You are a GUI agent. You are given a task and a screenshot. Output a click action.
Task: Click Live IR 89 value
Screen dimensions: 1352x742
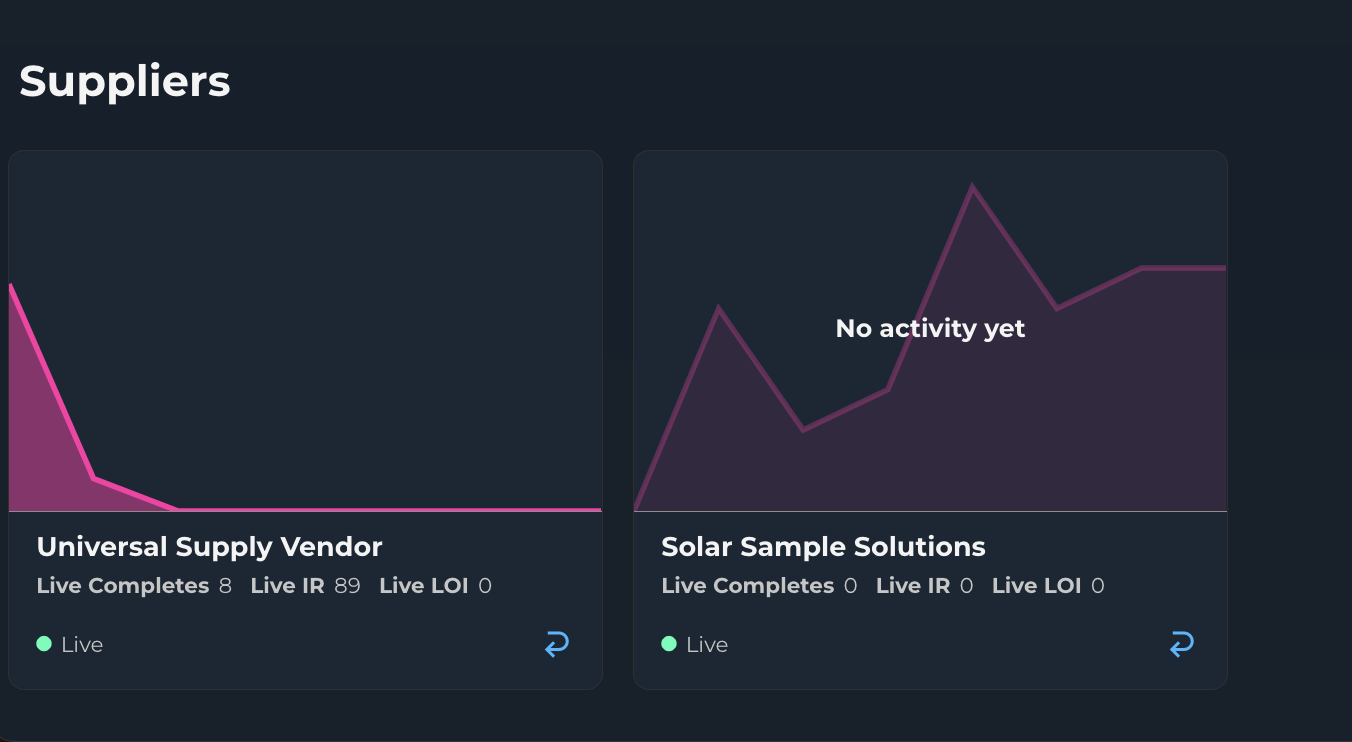305,586
